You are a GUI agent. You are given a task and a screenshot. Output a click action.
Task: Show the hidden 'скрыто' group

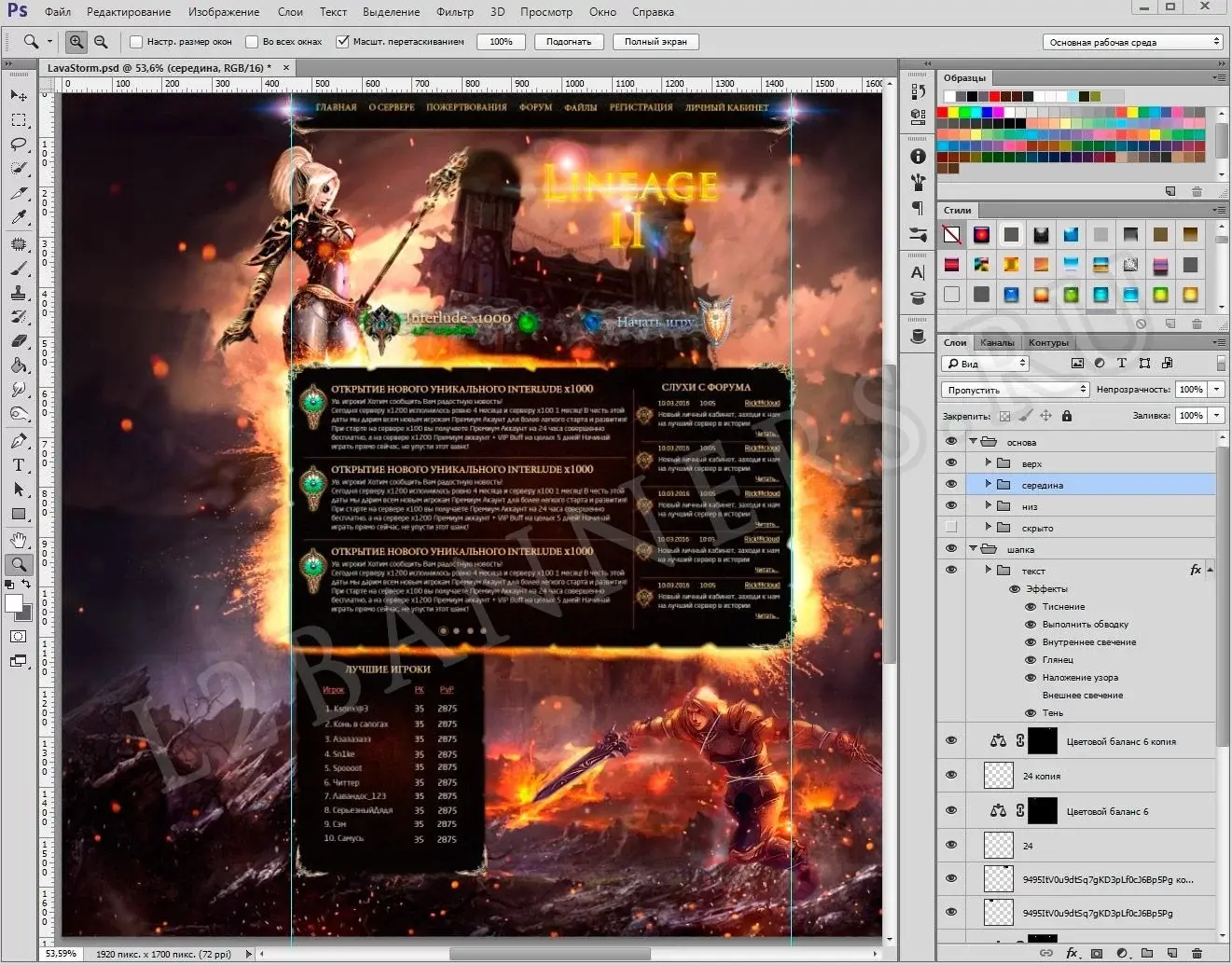point(951,528)
